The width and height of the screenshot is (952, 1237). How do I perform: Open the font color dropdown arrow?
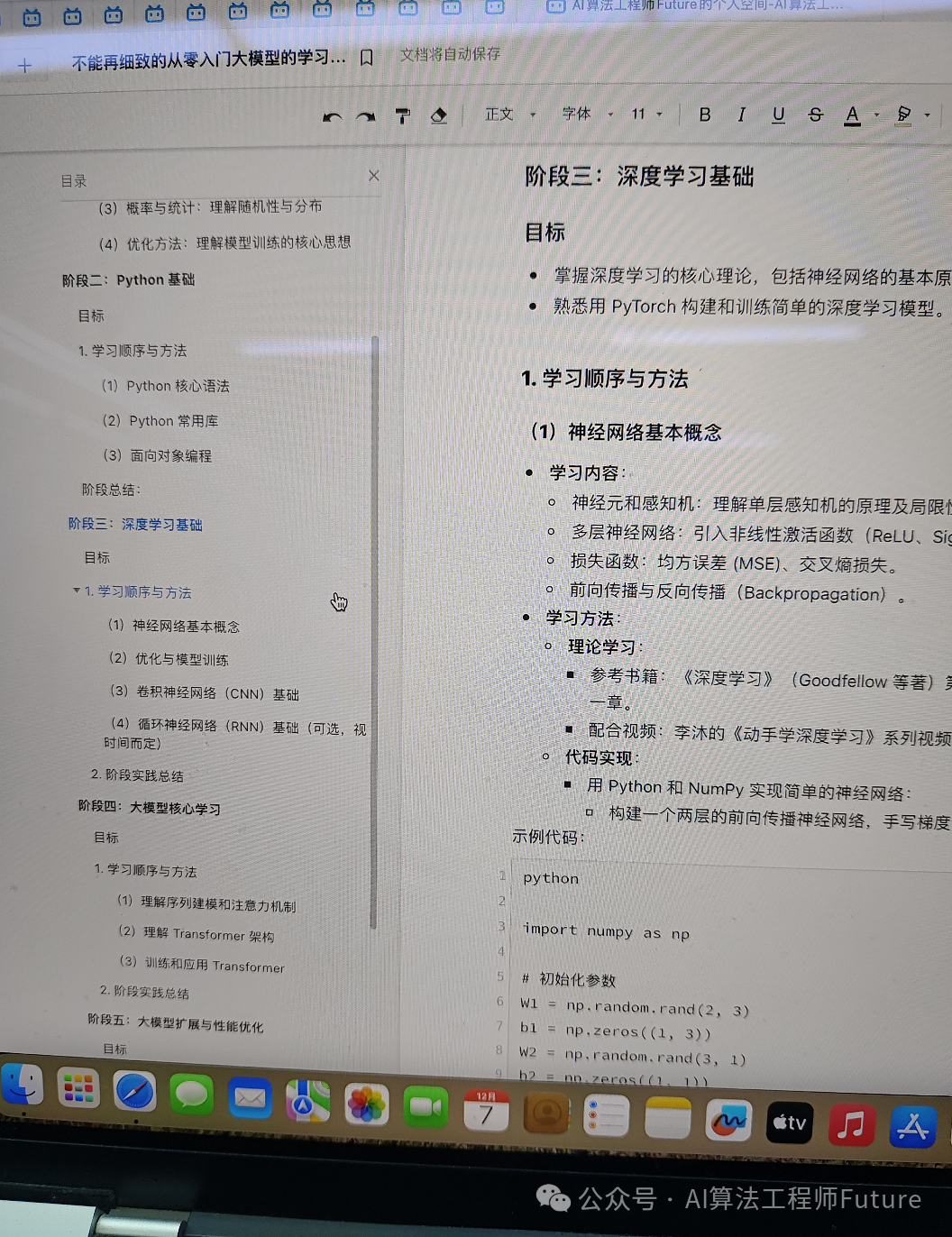tap(876, 115)
